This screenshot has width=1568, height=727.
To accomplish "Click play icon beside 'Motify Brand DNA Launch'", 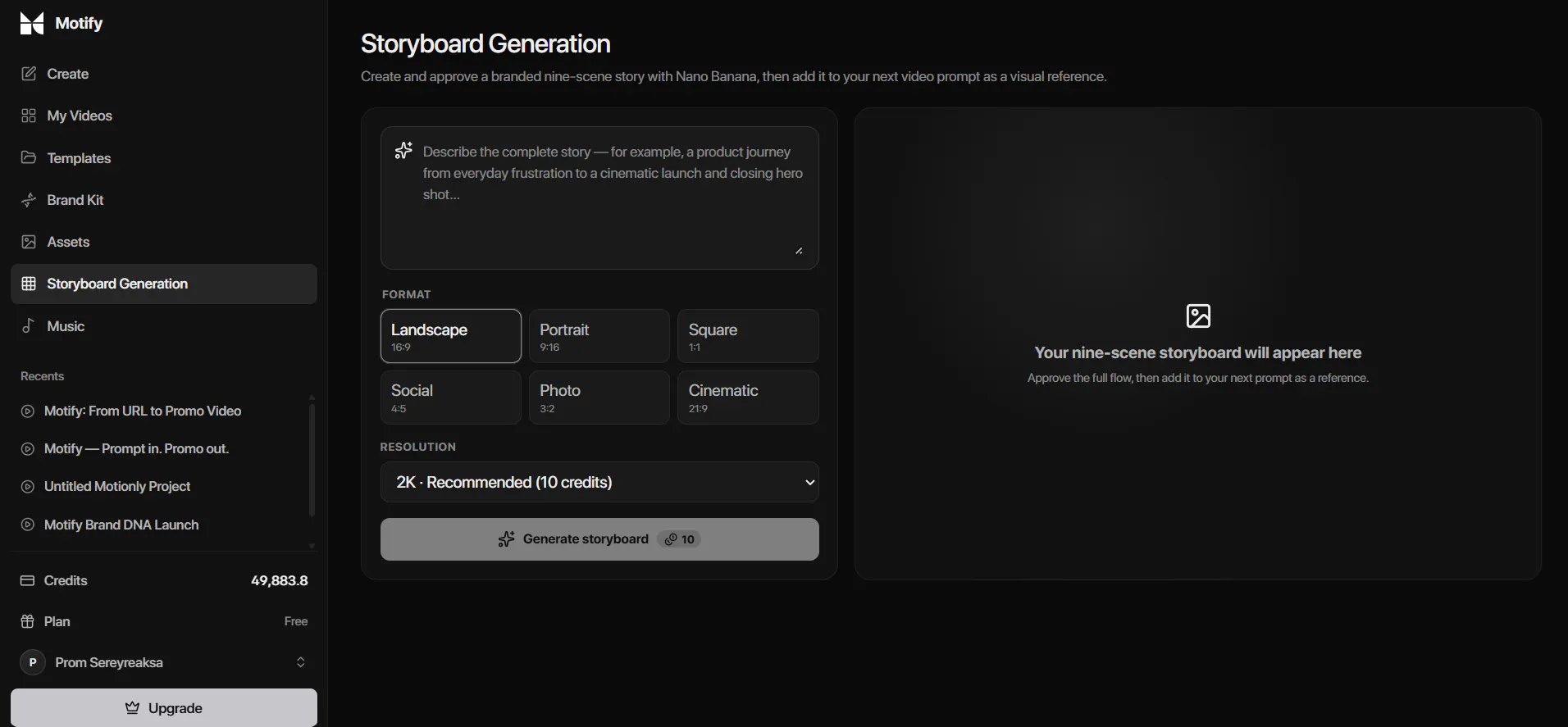I will (x=27, y=525).
